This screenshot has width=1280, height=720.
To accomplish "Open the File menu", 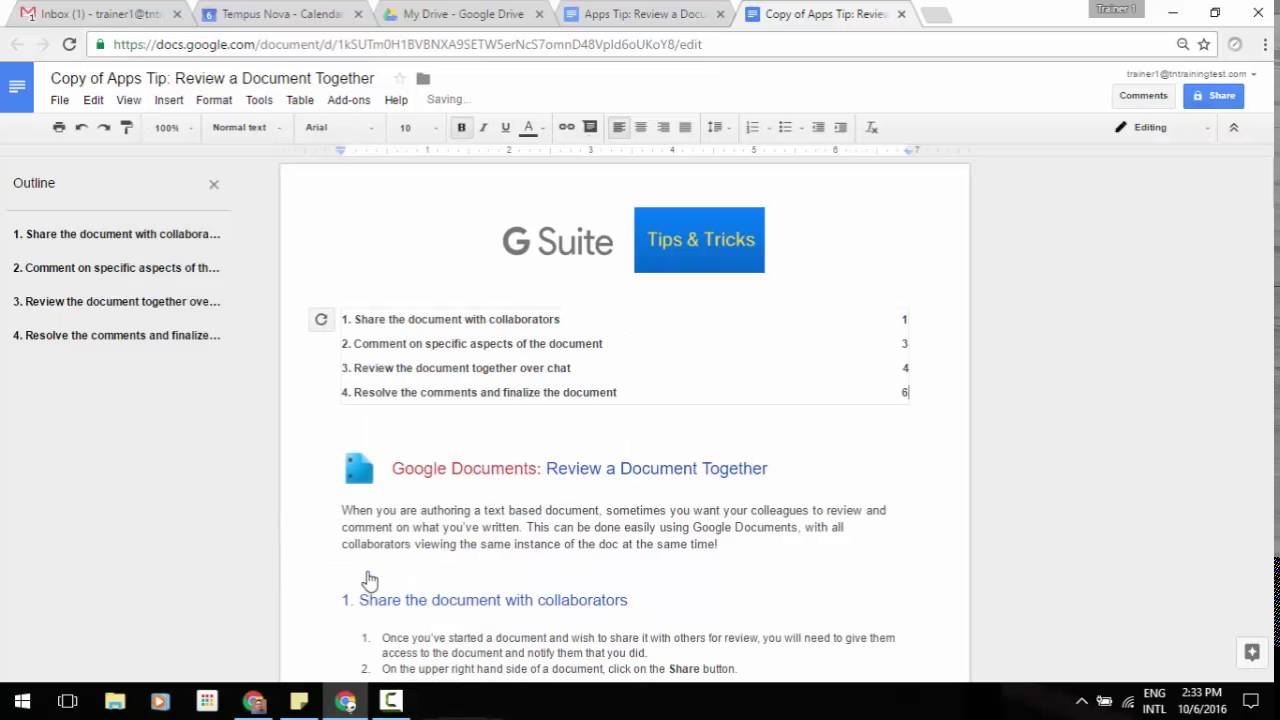I will point(60,100).
